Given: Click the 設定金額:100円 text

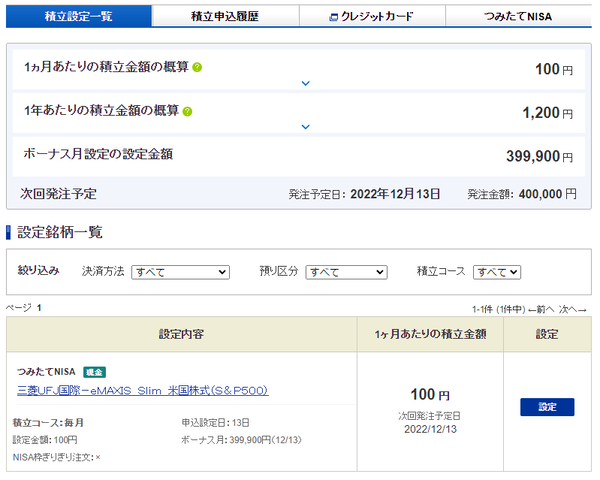Looking at the screenshot, I should point(45,440).
